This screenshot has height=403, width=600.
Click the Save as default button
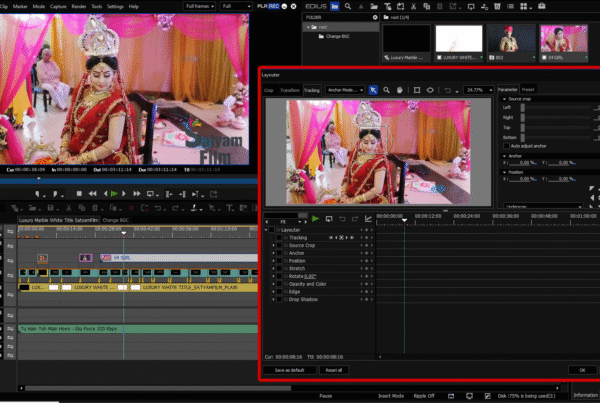click(290, 370)
